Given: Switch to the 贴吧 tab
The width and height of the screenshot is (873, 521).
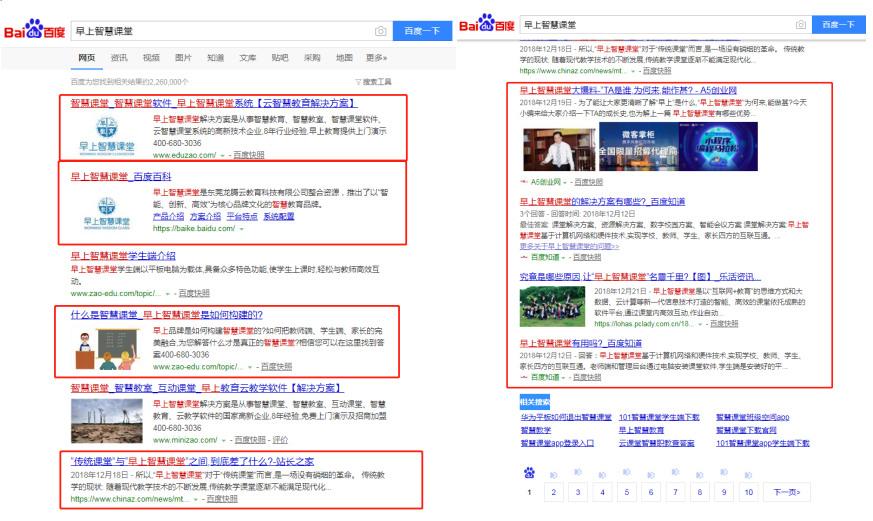Looking at the screenshot, I should (x=280, y=57).
